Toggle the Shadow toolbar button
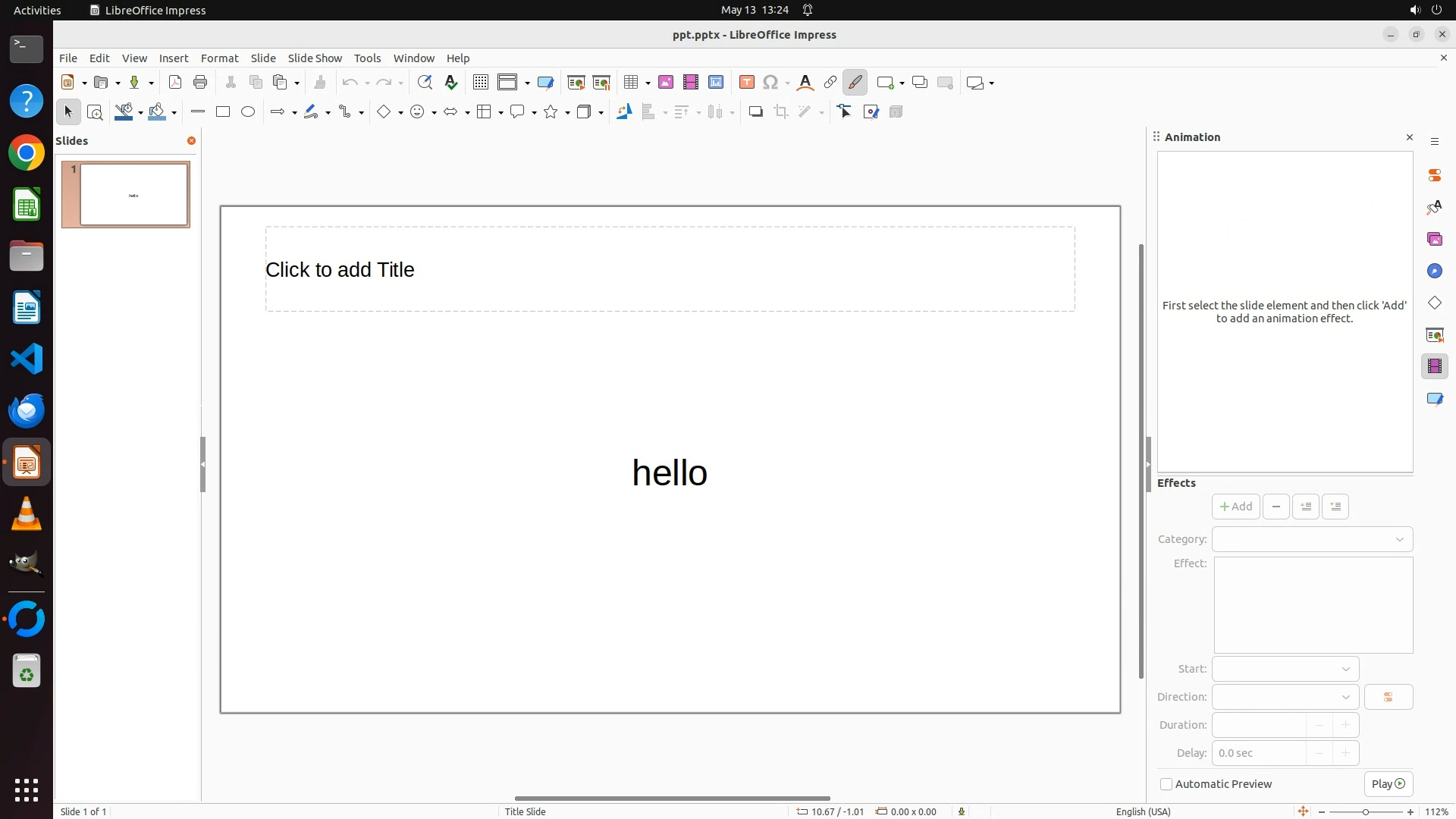Image resolution: width=1456 pixels, height=819 pixels. 755,112
